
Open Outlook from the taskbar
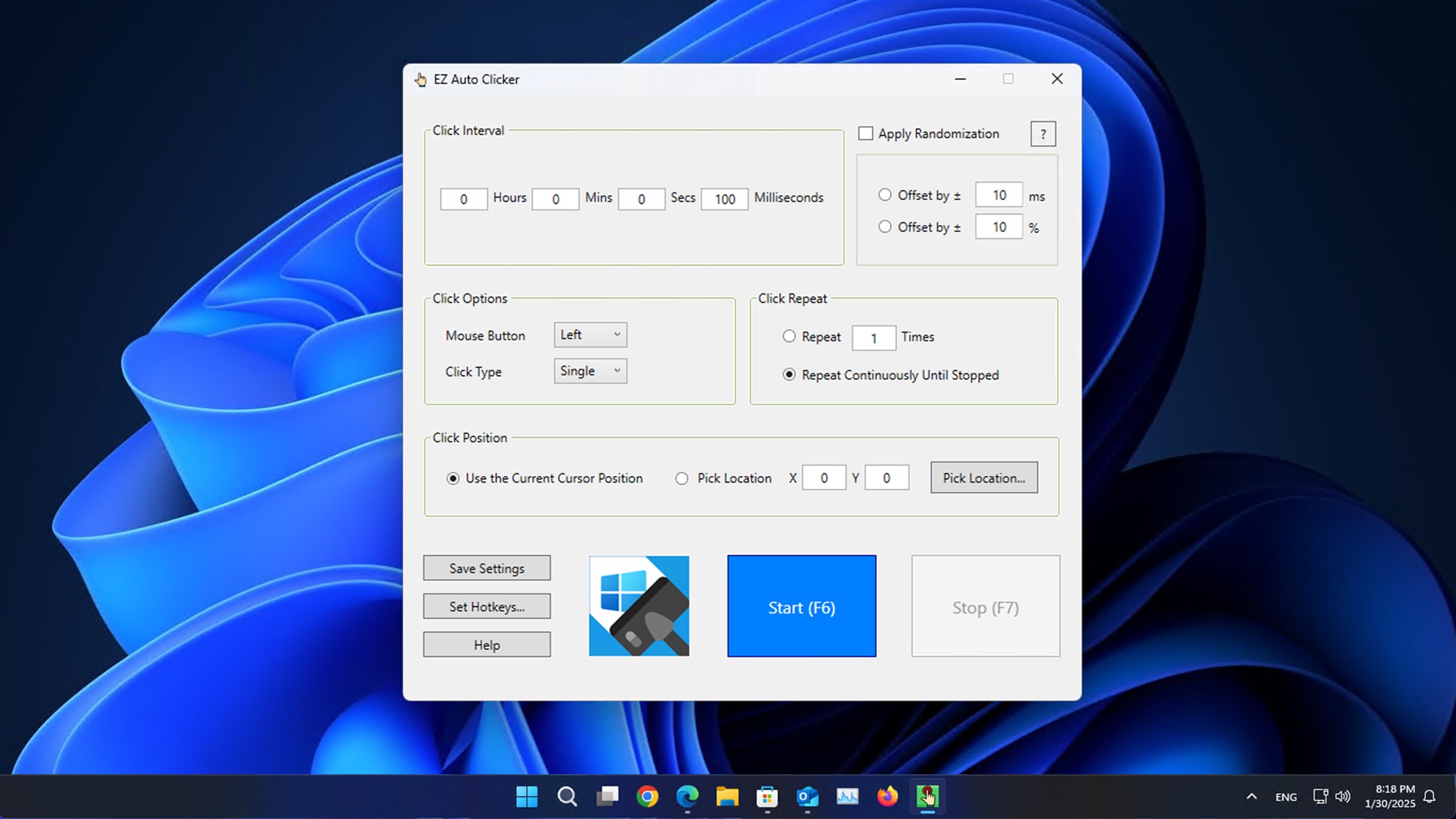pos(807,797)
